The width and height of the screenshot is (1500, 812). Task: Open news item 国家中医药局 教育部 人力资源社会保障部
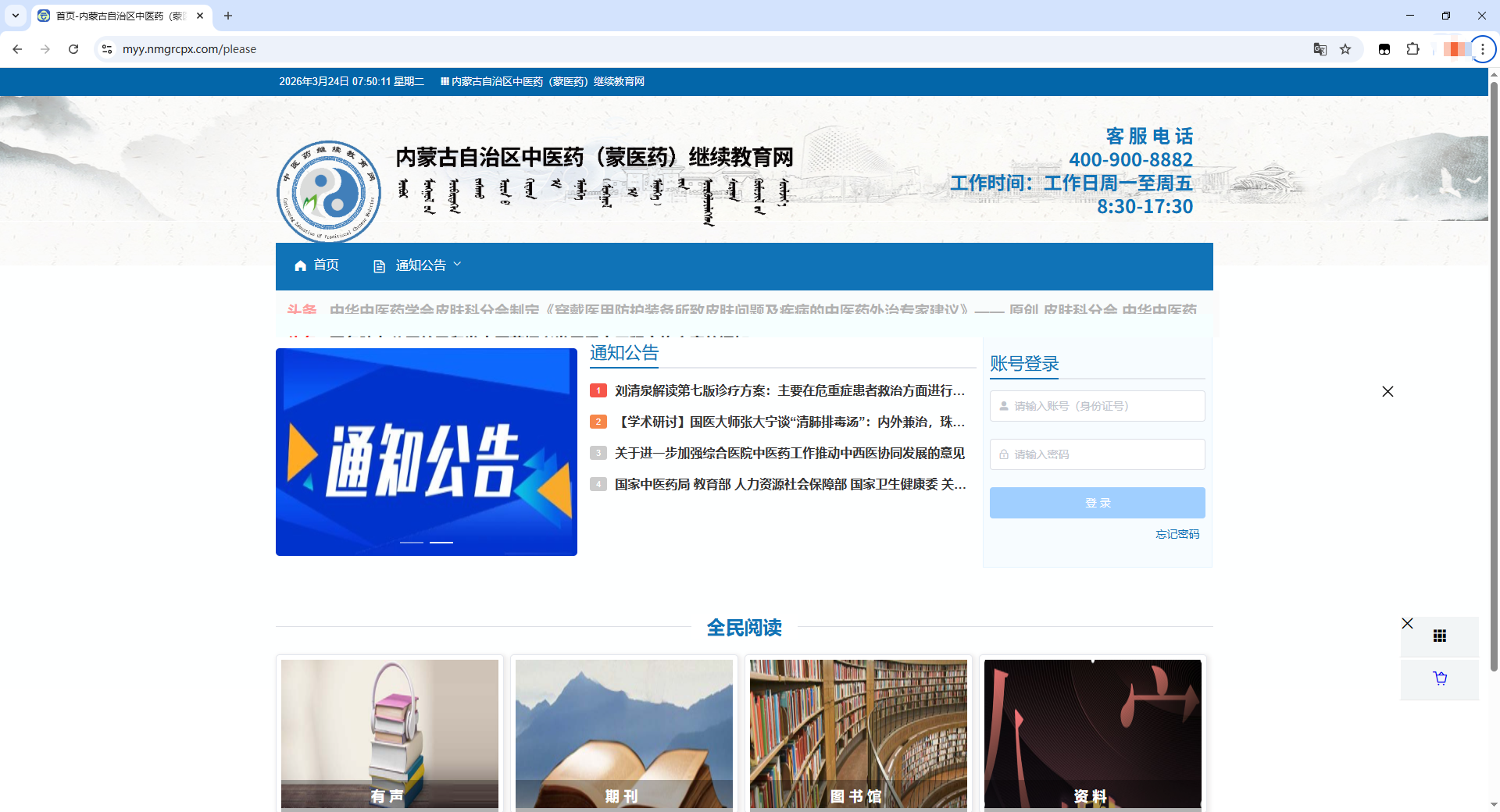tap(790, 484)
